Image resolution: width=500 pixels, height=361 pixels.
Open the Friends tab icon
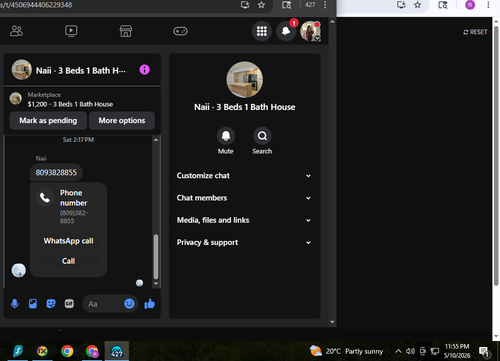(16, 31)
